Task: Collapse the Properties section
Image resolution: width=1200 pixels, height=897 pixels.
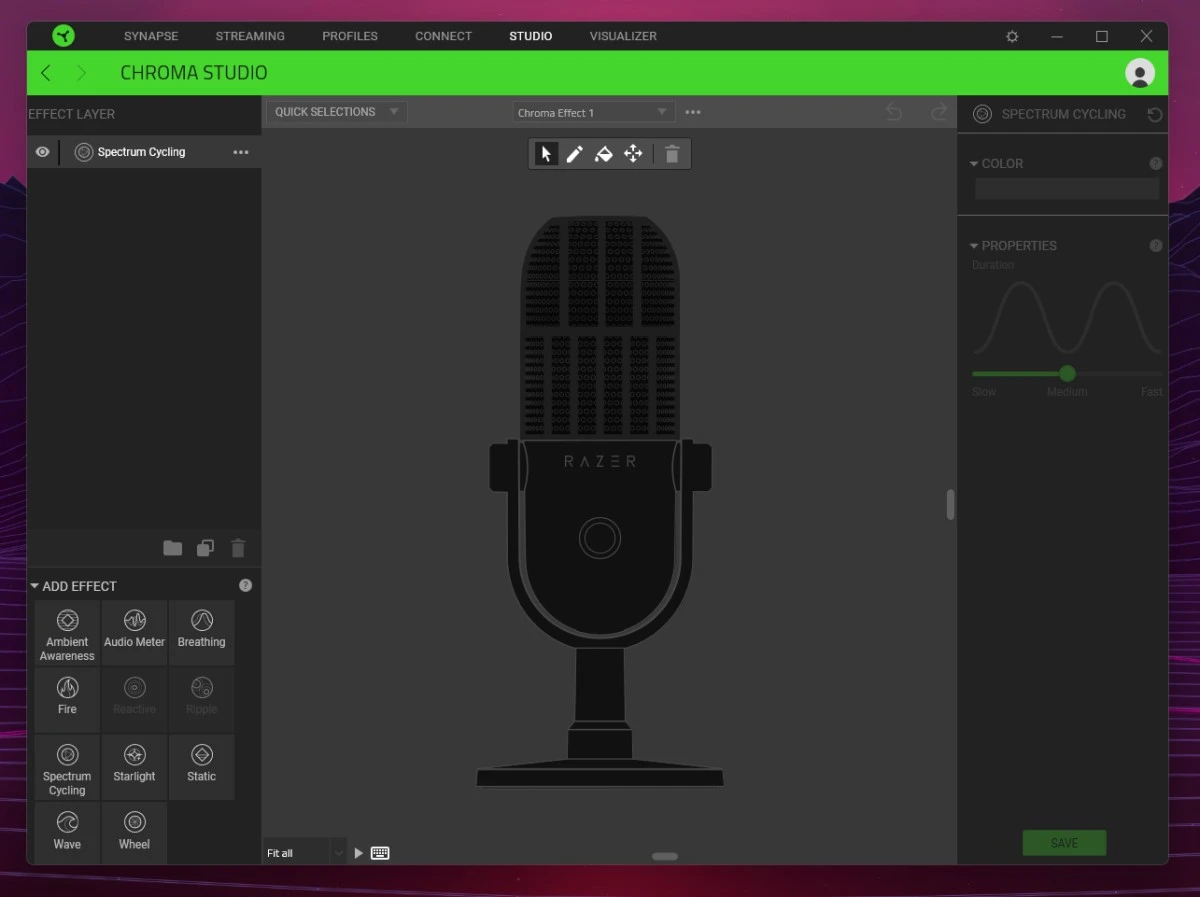Action: pos(974,246)
